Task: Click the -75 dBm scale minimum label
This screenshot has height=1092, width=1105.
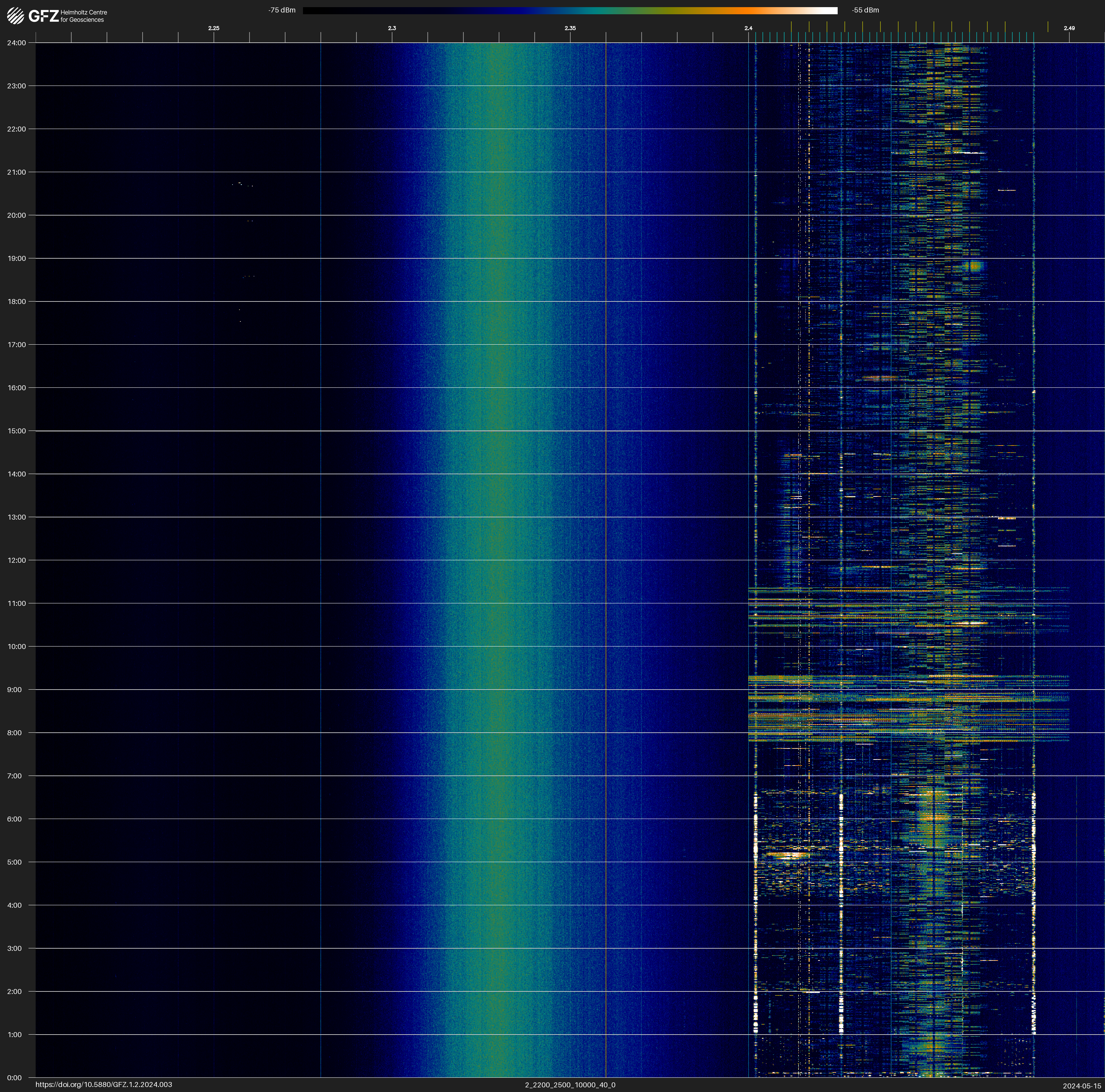Action: [281, 10]
